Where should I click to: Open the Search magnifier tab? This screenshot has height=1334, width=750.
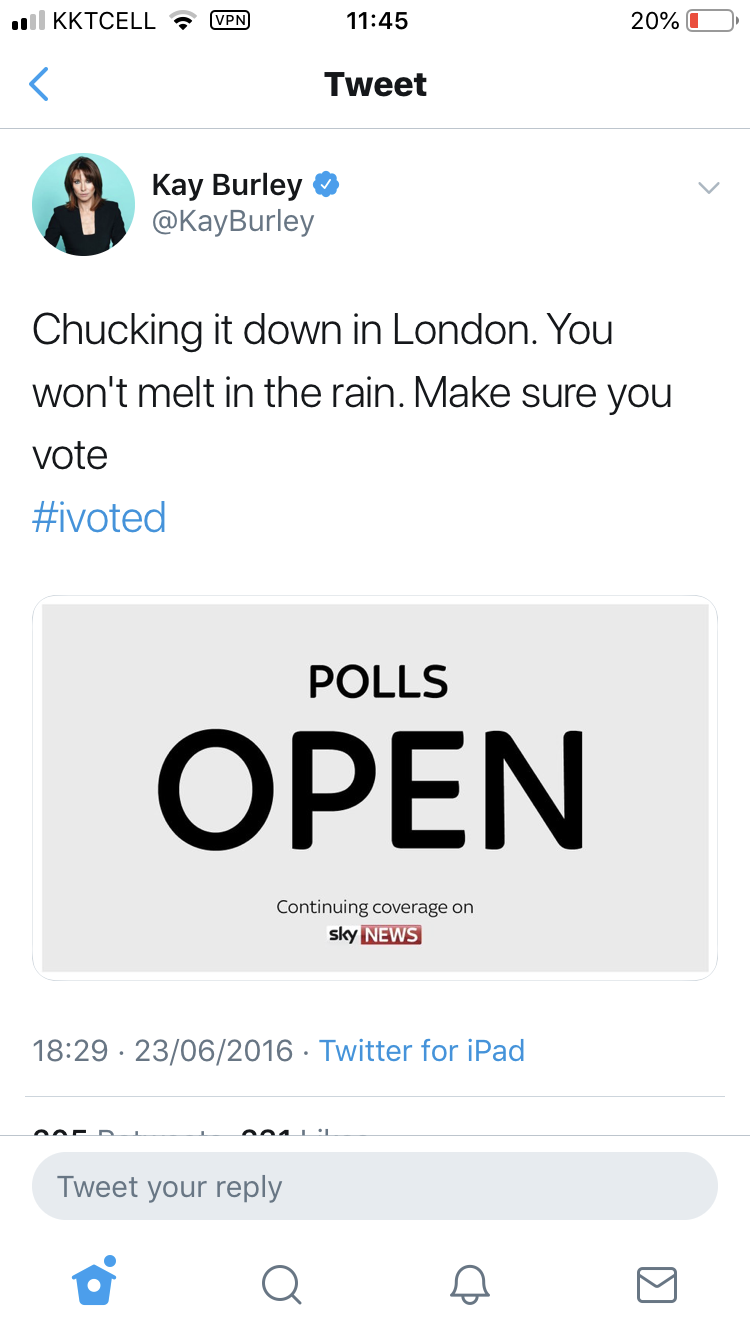coord(281,1284)
